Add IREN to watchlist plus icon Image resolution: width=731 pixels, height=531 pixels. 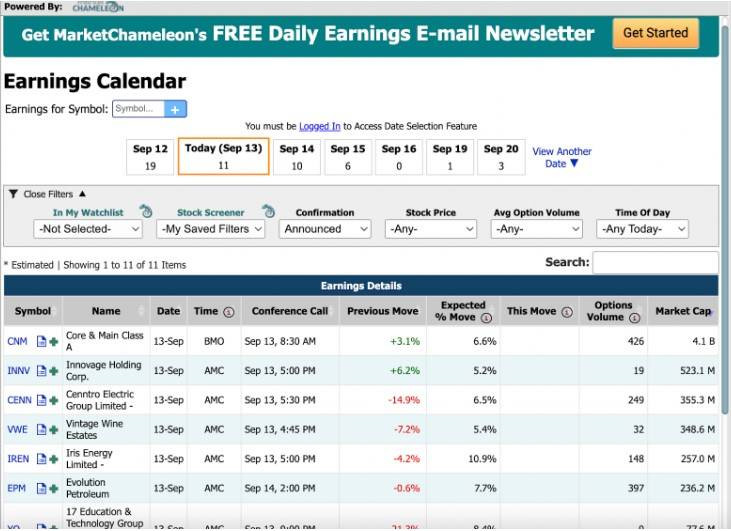pos(54,459)
